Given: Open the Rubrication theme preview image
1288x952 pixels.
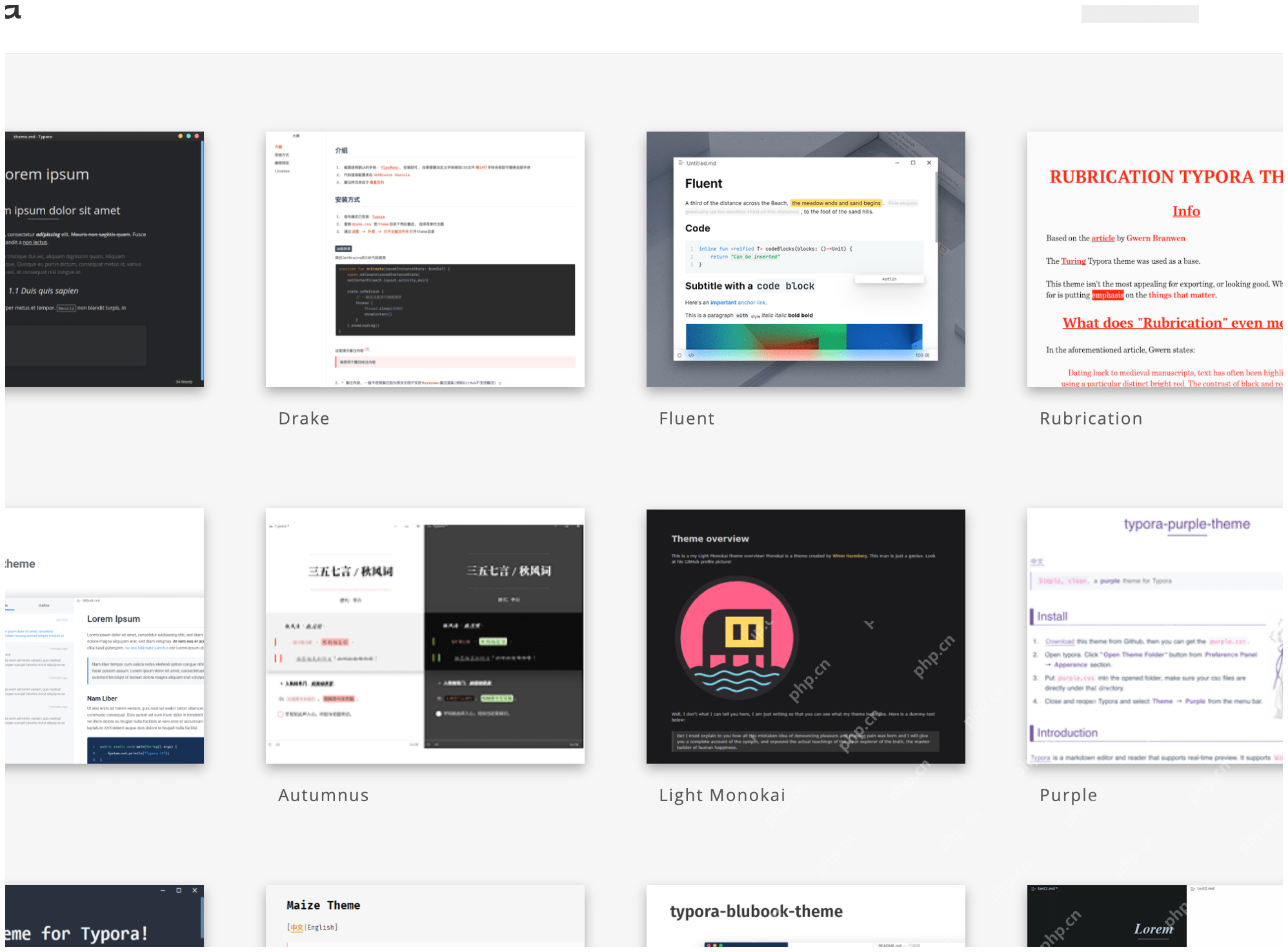Looking at the screenshot, I should (1155, 259).
